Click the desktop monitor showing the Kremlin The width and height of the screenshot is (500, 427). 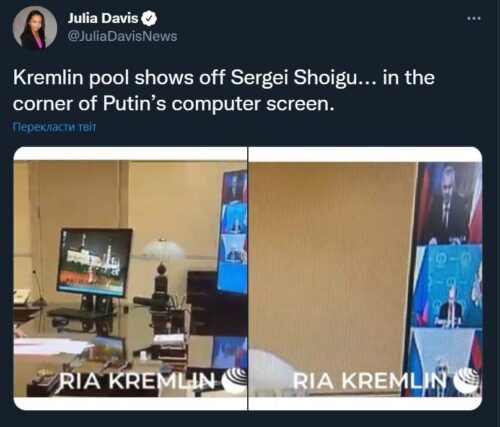(x=94, y=262)
